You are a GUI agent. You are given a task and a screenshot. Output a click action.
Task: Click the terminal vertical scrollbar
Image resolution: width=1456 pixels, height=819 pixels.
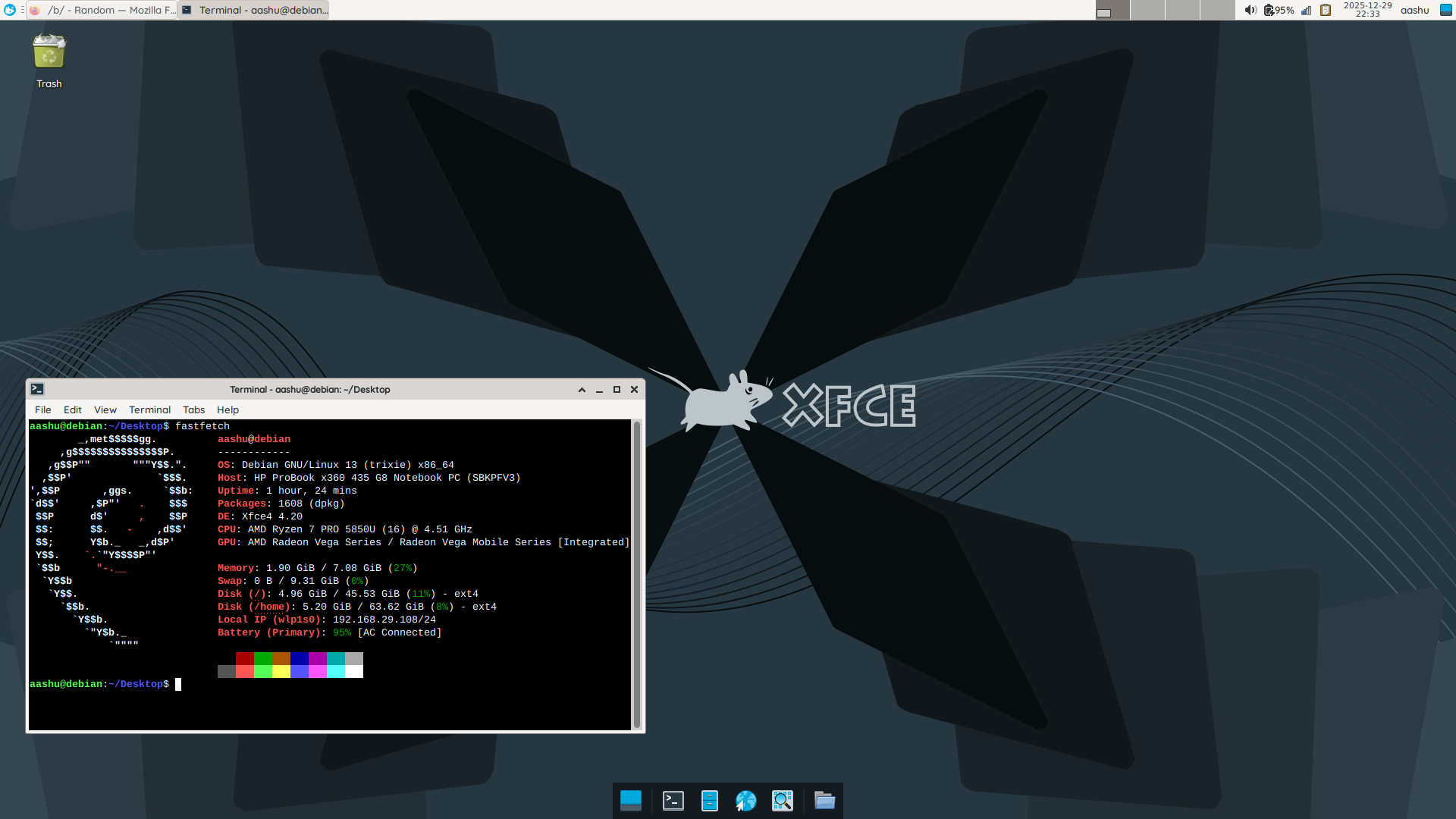[637, 575]
